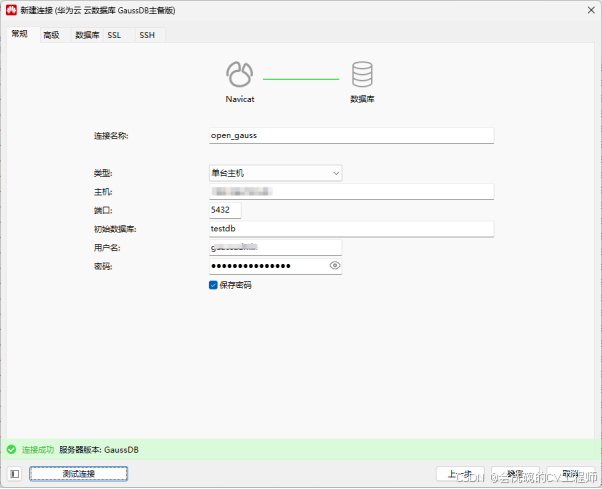This screenshot has height=489, width=602.
Task: Click the 连接名称 field with open_gauss
Action: coord(351,135)
